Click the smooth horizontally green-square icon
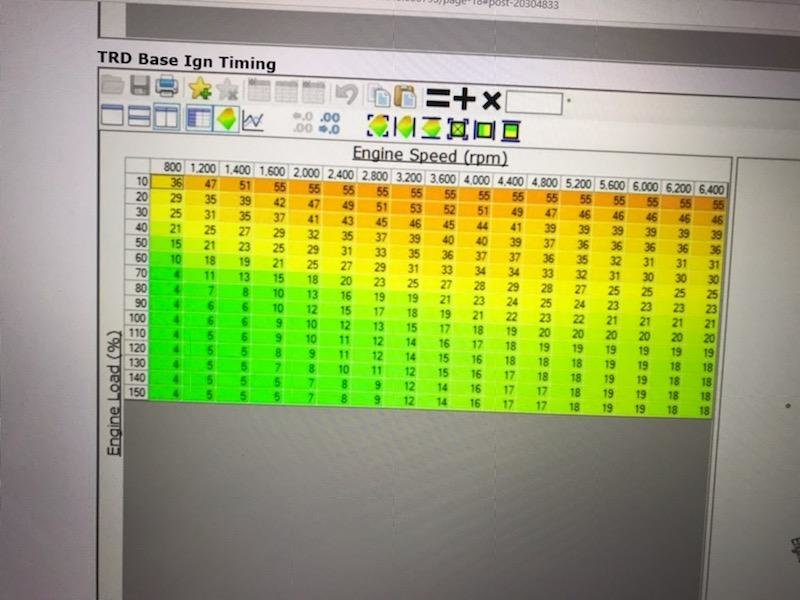This screenshot has width=800, height=600. (x=484, y=131)
